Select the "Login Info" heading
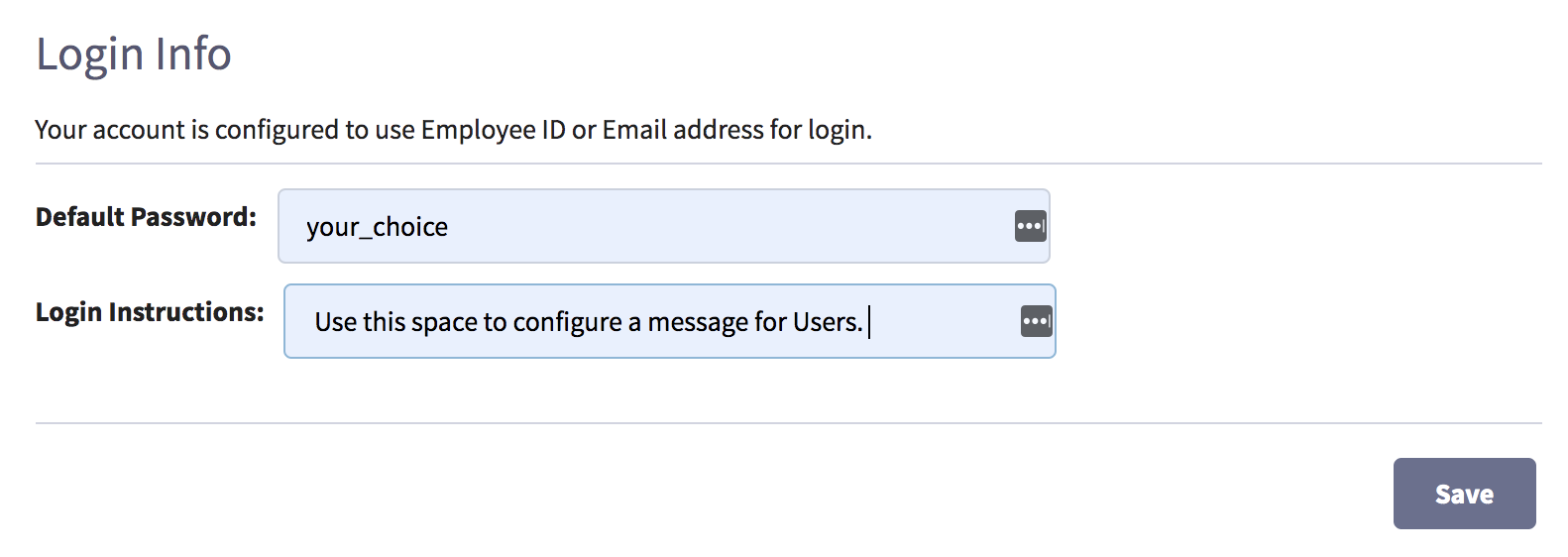Viewport: 1568px width, 557px height. click(134, 54)
